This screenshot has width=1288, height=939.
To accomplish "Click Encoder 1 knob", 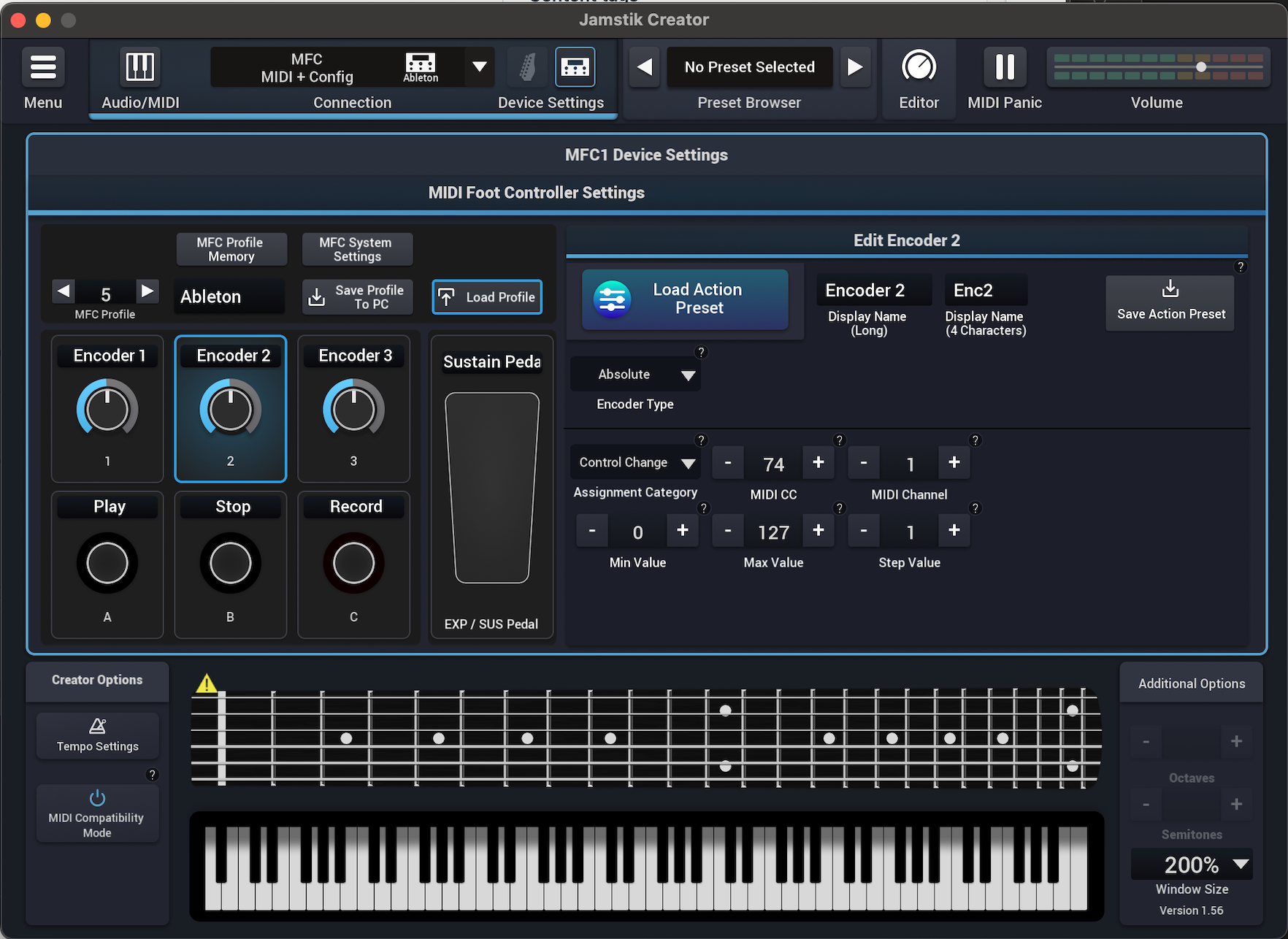I will [107, 410].
